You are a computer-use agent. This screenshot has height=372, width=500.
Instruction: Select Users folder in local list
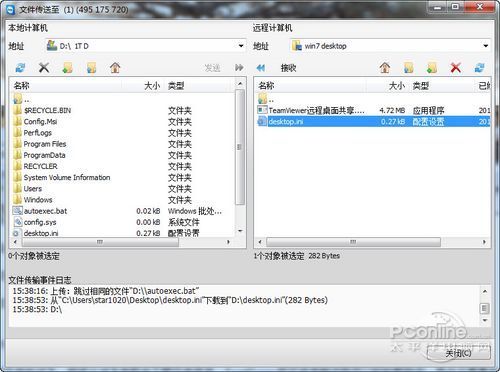28,189
